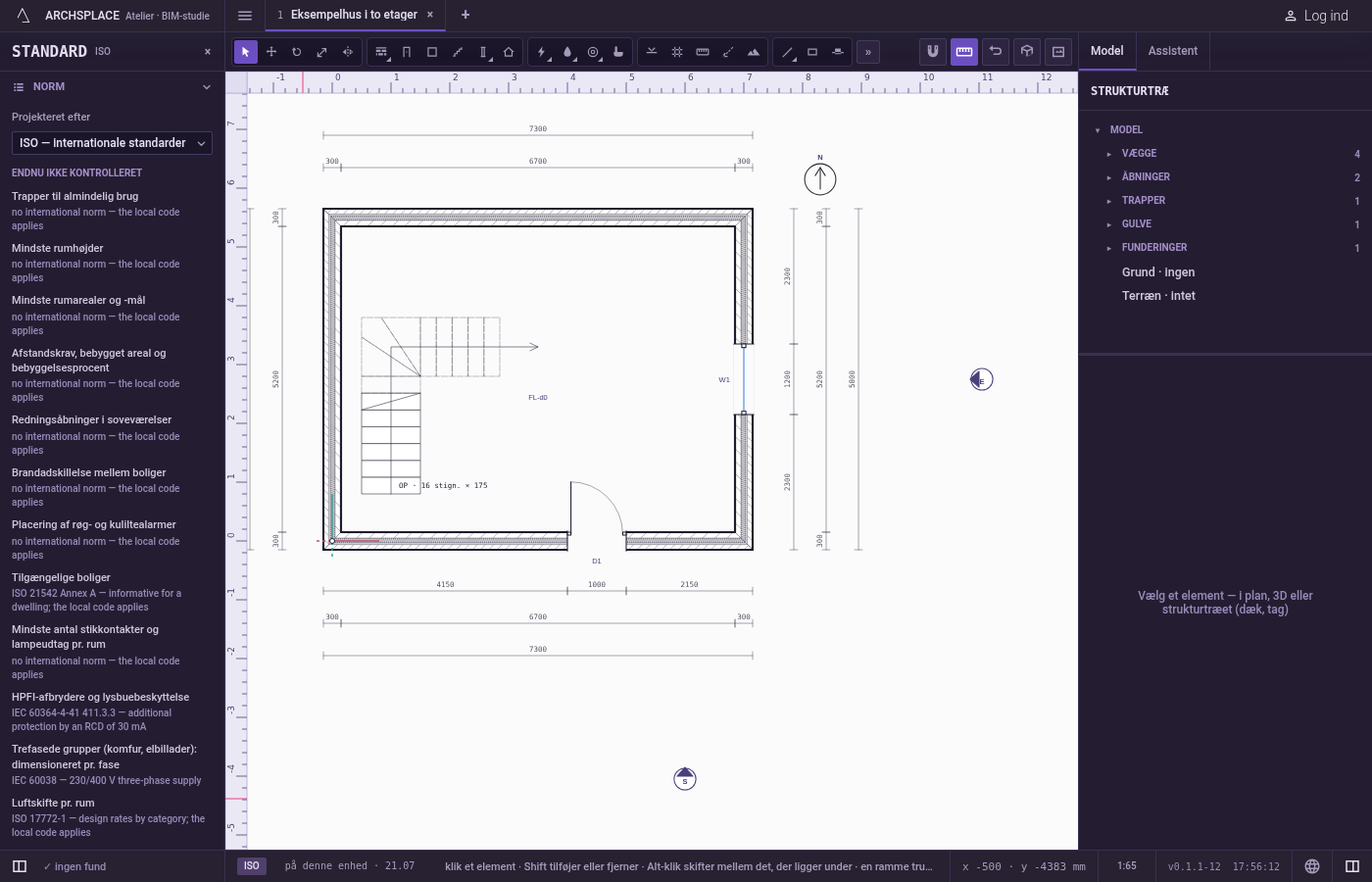
Task: Activate the four-way move tool
Action: coord(271,52)
